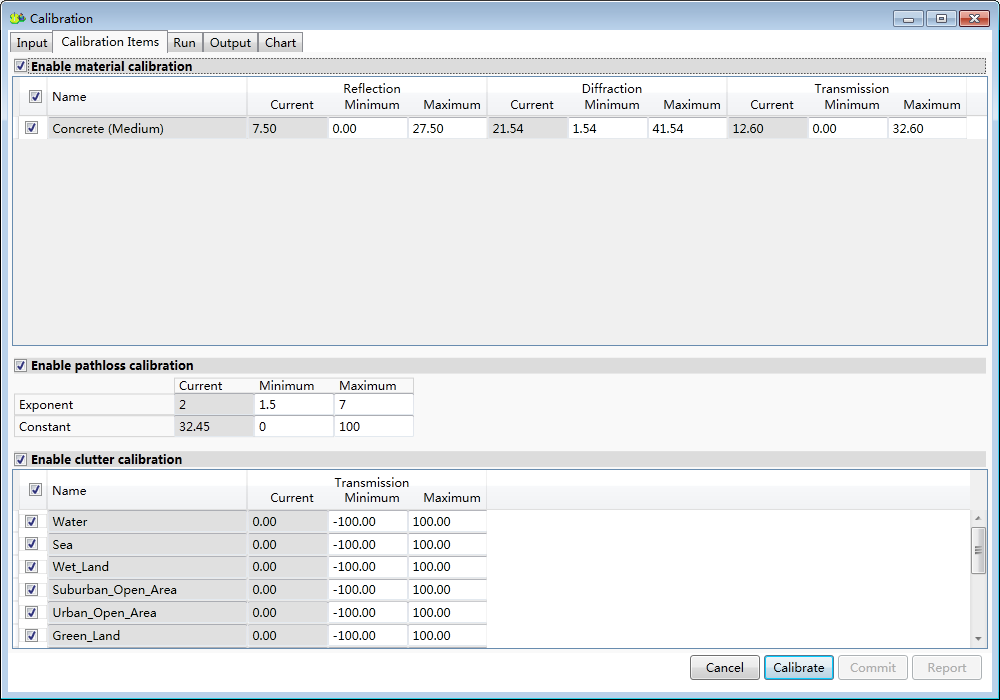Click the Calibration app icon in title bar

[x=17, y=18]
